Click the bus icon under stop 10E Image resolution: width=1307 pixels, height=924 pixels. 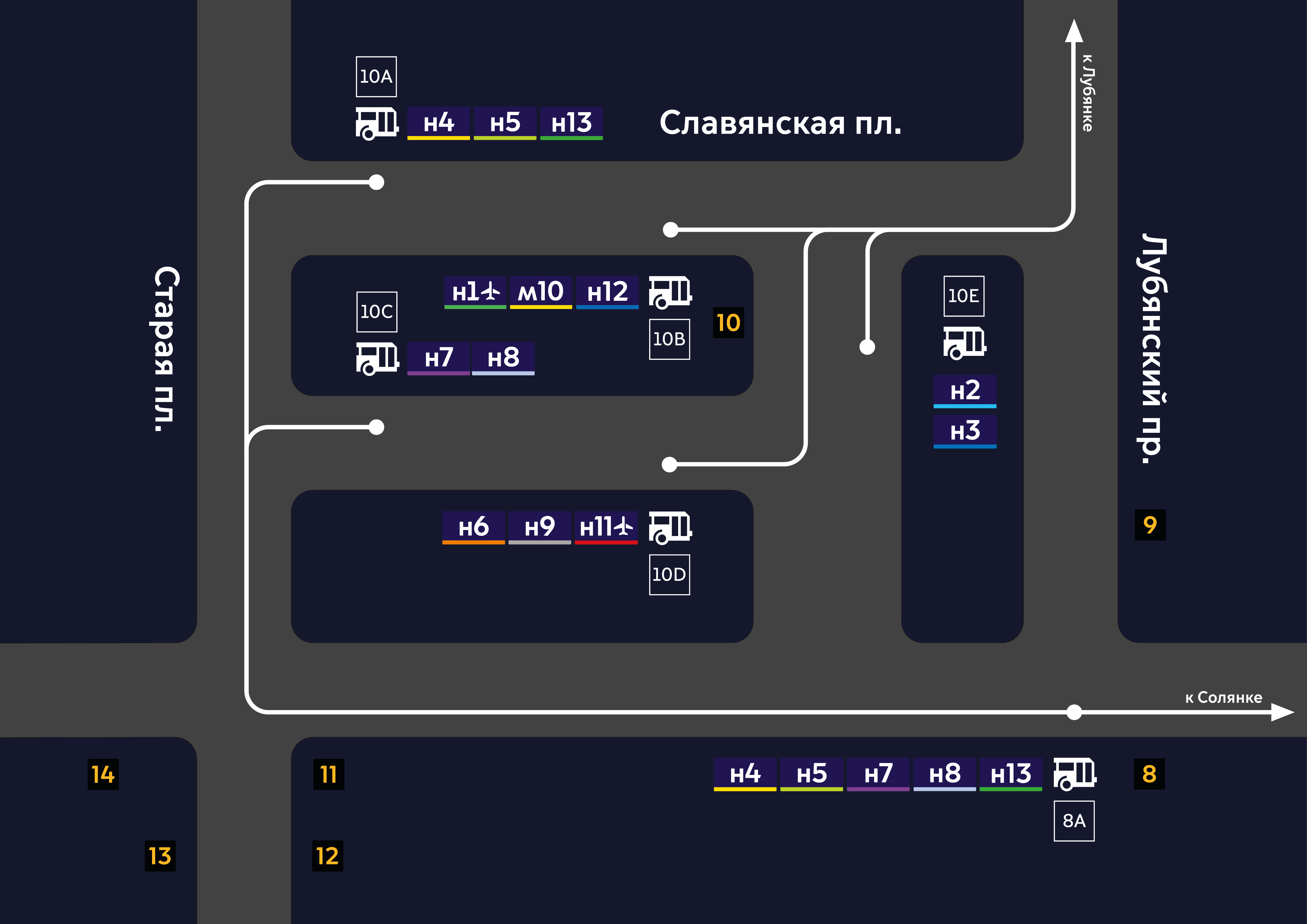964,342
